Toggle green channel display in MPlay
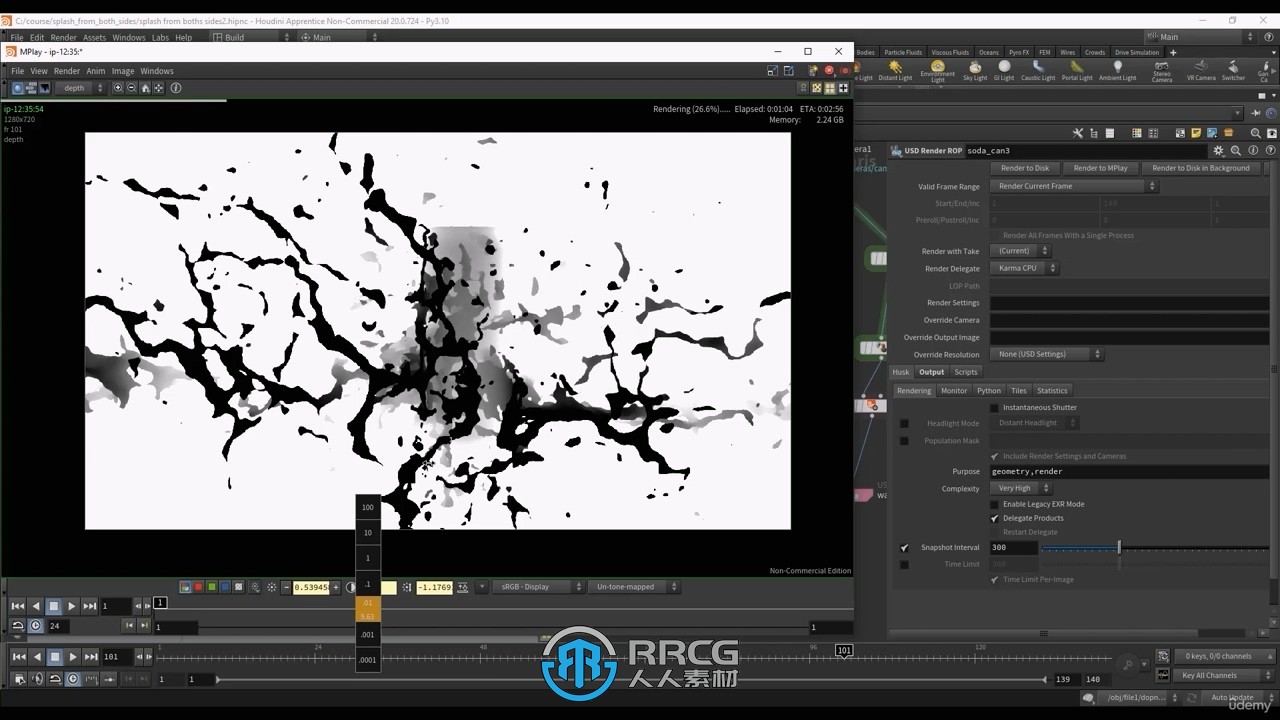 click(x=212, y=587)
